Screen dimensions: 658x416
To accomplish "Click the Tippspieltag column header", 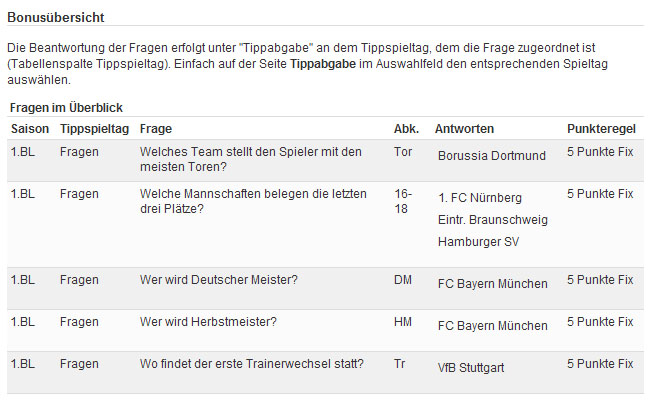I will click(x=94, y=129).
